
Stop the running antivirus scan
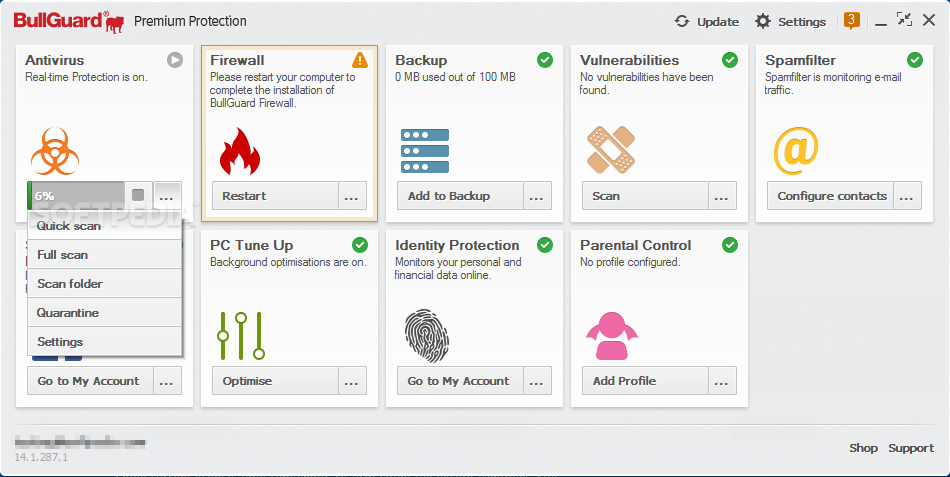pos(138,195)
